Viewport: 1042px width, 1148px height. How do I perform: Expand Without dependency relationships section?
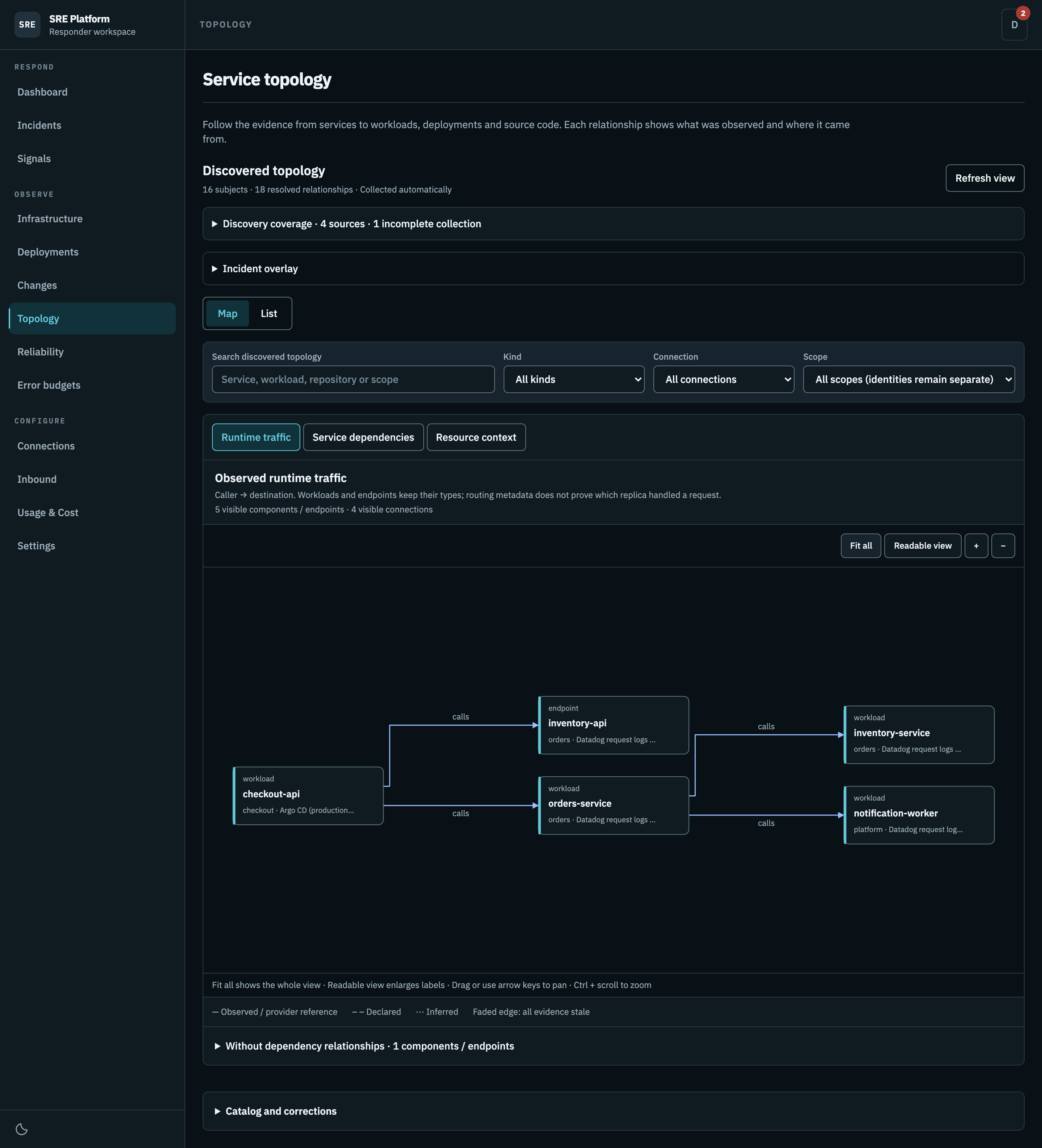tap(613, 1046)
